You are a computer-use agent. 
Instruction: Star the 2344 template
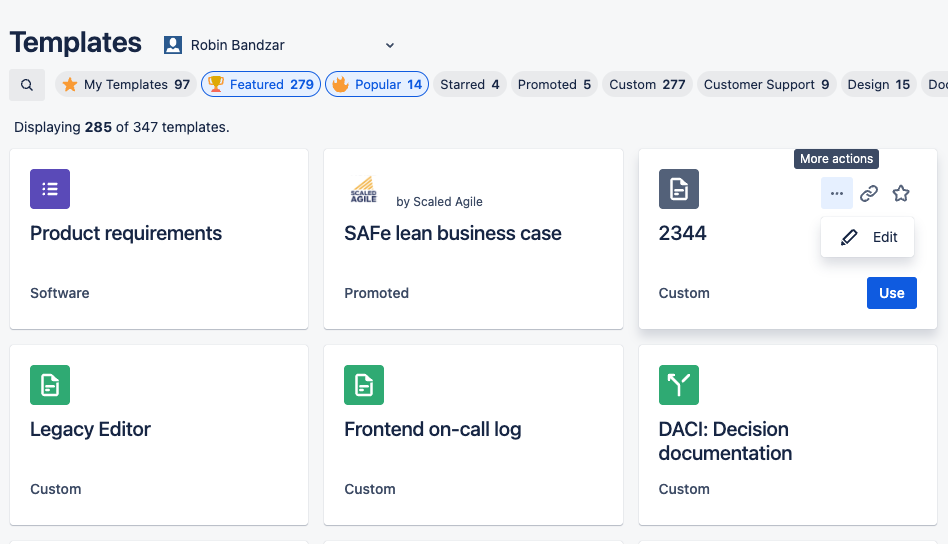[901, 193]
